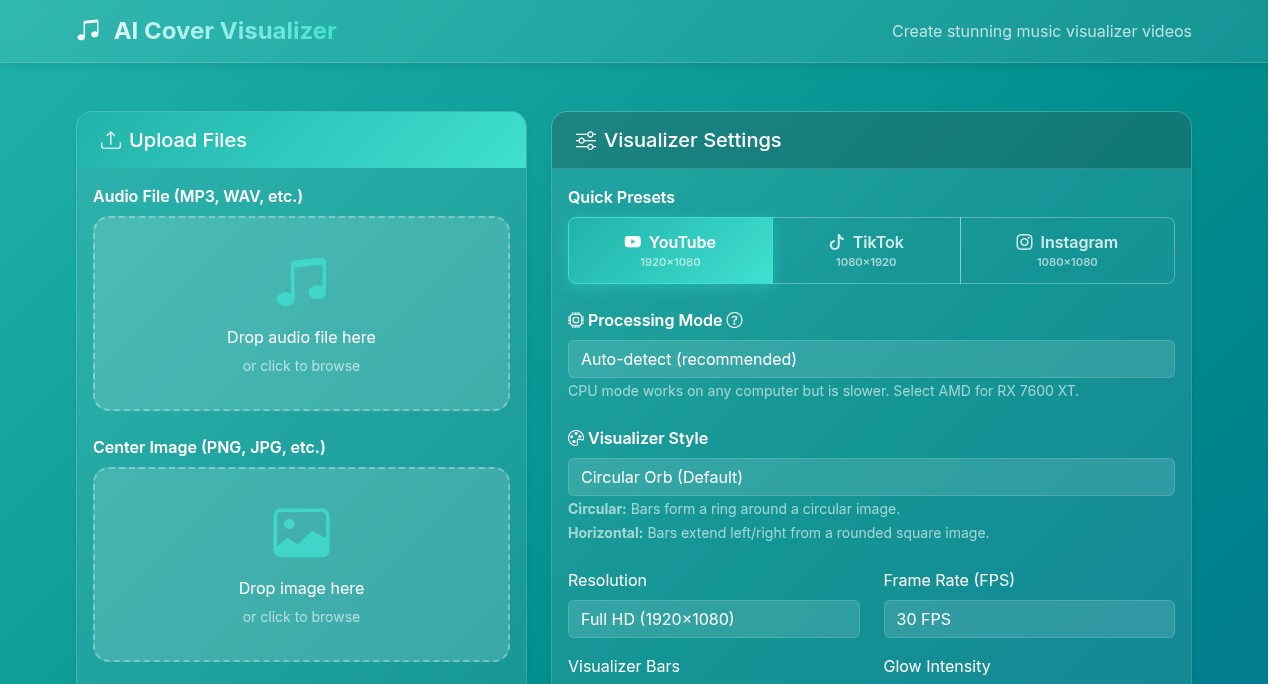Viewport: 1276px width, 684px height.
Task: Click the large music note drop icon
Action: pyautogui.click(x=301, y=282)
